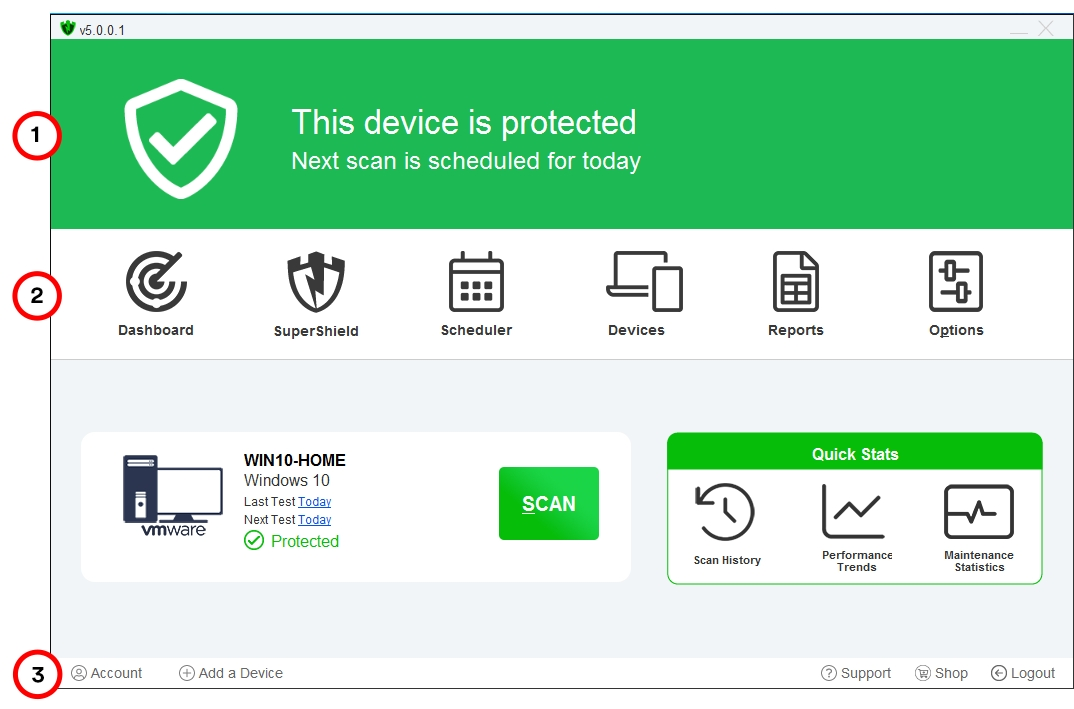Click the large white protection shield
The width and height of the screenshot is (1074, 709).
181,138
